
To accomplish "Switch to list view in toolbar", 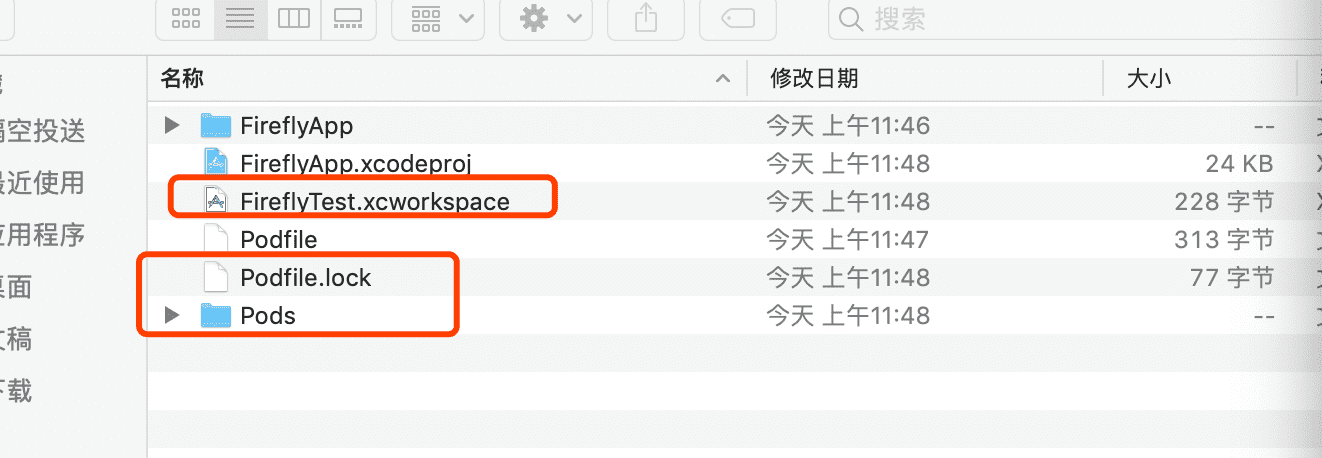I will coord(240,18).
